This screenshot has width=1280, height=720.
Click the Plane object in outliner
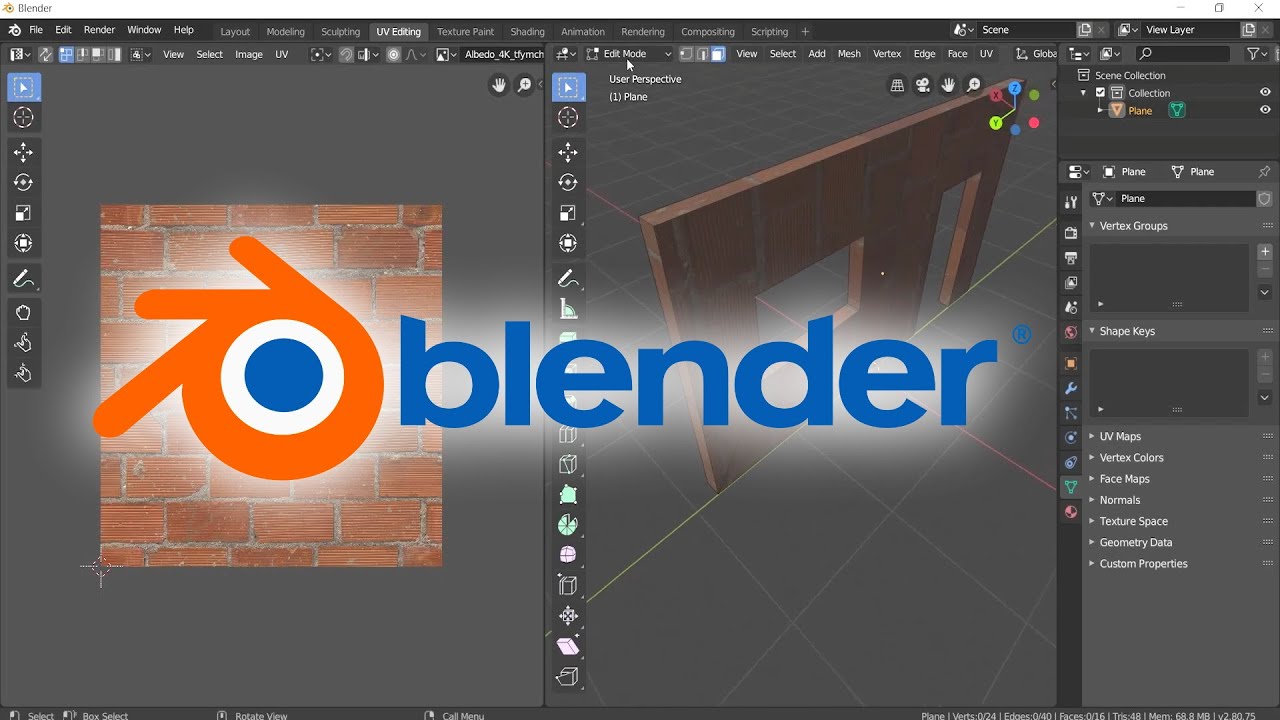coord(1140,111)
